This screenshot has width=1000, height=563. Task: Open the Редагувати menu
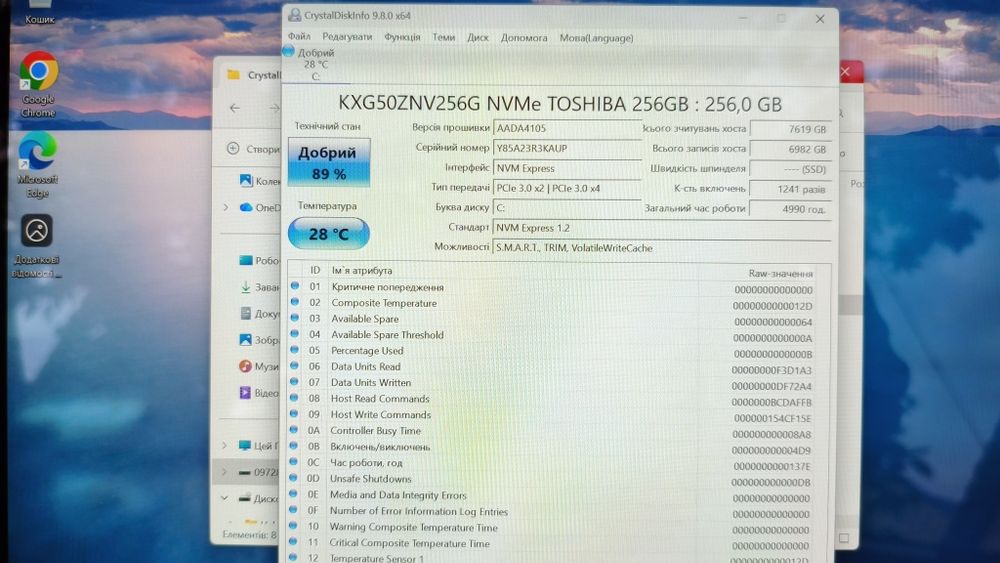click(x=347, y=37)
